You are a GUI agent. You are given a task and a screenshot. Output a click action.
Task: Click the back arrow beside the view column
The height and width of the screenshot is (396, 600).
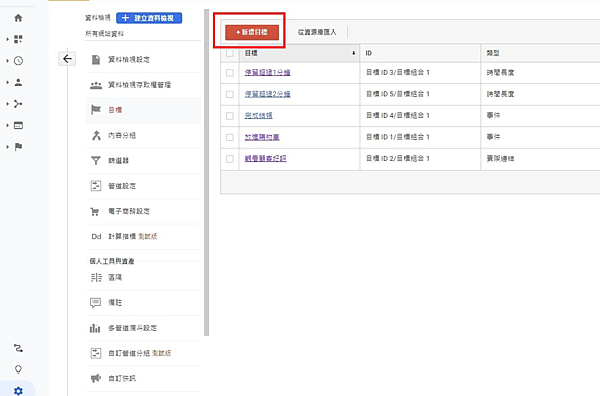click(x=67, y=59)
